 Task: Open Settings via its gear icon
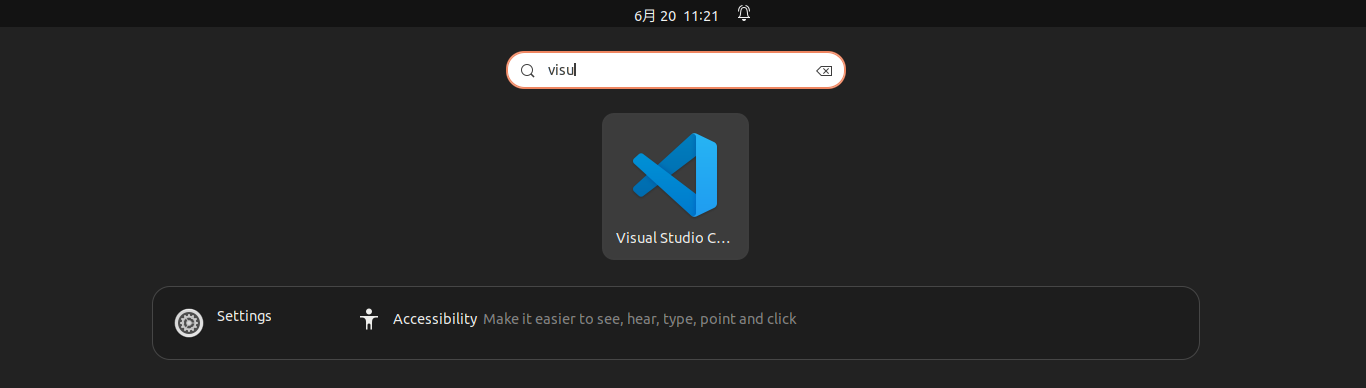[189, 323]
